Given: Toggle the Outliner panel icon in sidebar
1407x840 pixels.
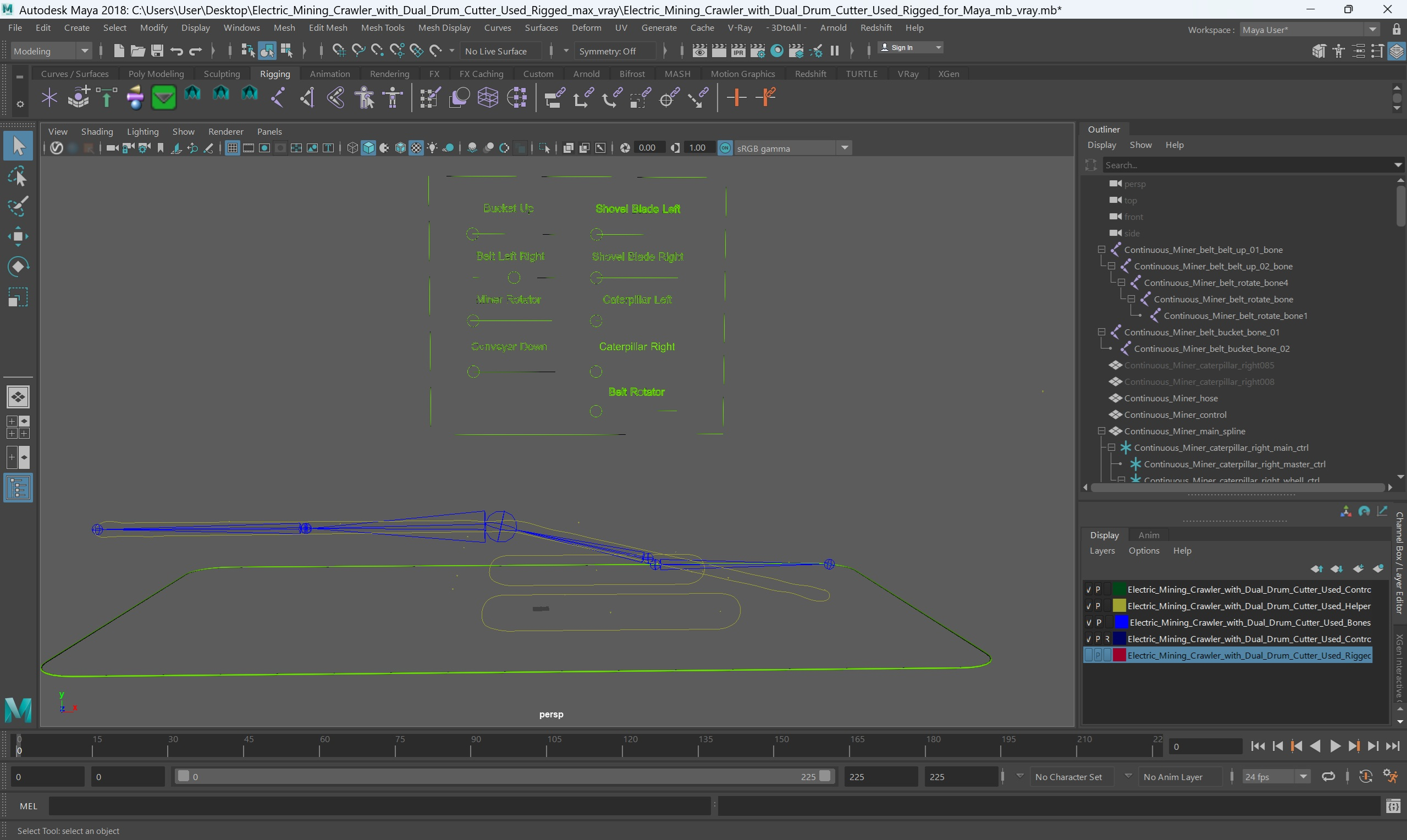Looking at the screenshot, I should 18,488.
